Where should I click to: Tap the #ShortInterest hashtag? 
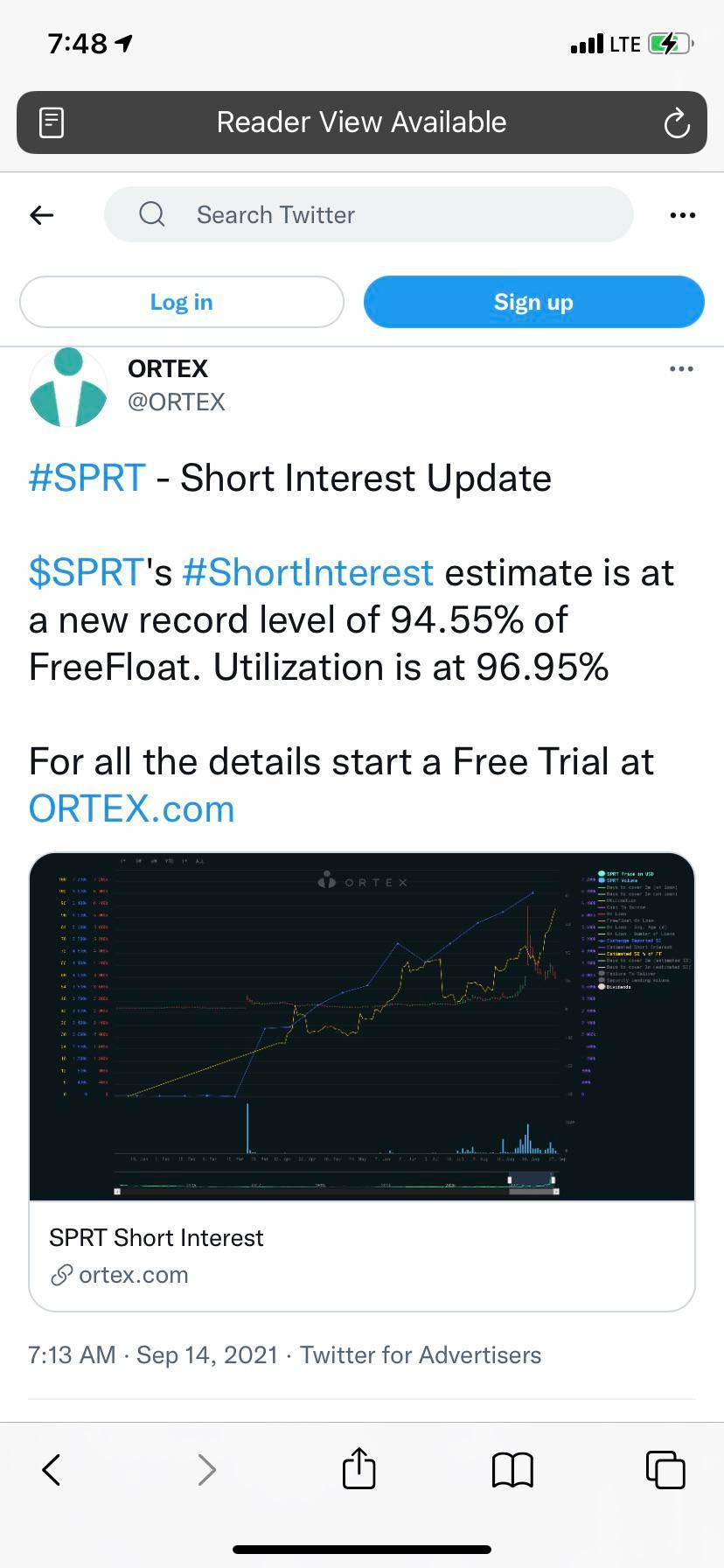(307, 572)
